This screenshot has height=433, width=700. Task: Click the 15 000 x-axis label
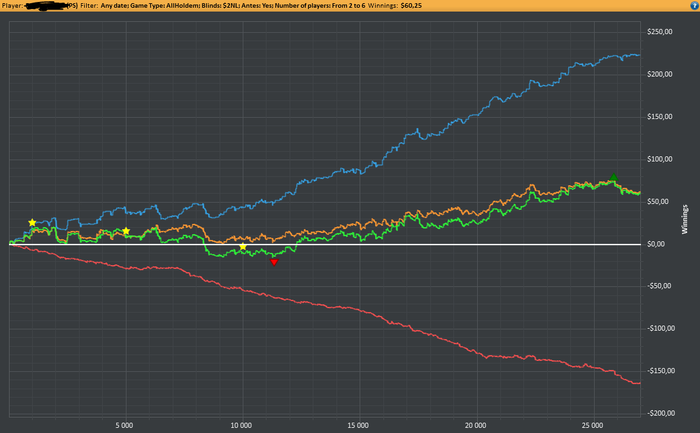(x=358, y=425)
